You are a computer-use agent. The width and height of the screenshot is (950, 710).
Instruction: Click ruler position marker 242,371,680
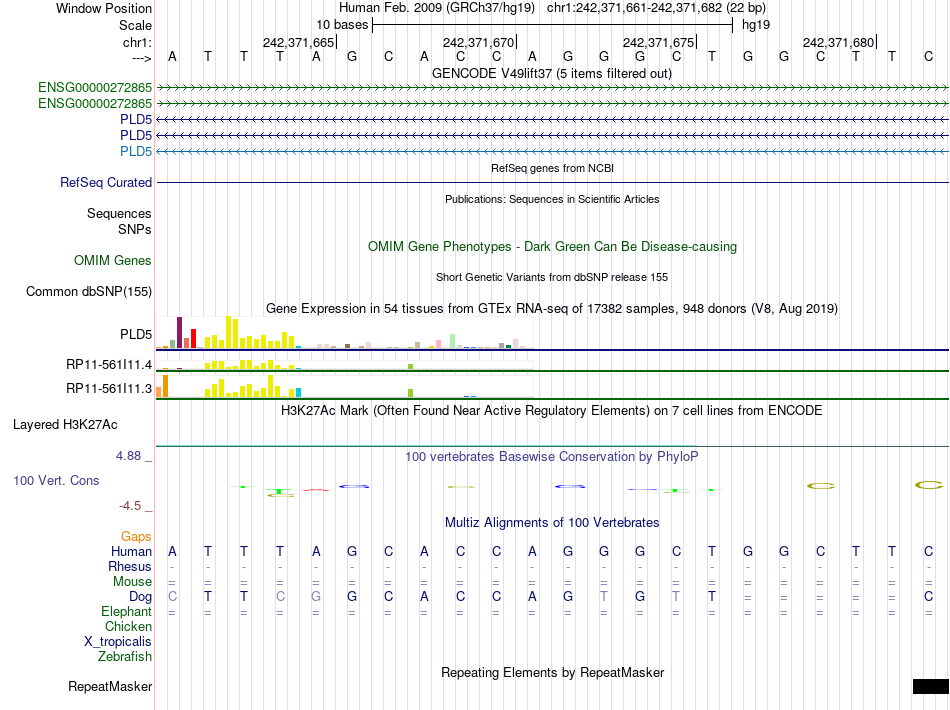point(839,42)
